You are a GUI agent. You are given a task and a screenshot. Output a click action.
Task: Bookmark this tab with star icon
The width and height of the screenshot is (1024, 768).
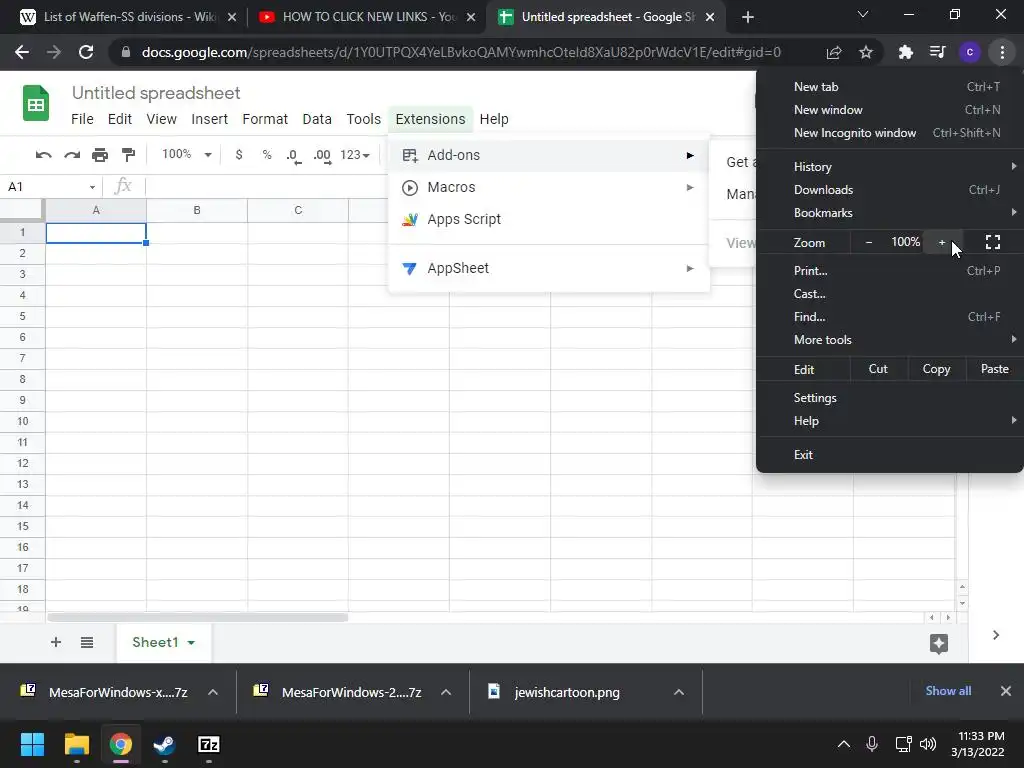866,52
